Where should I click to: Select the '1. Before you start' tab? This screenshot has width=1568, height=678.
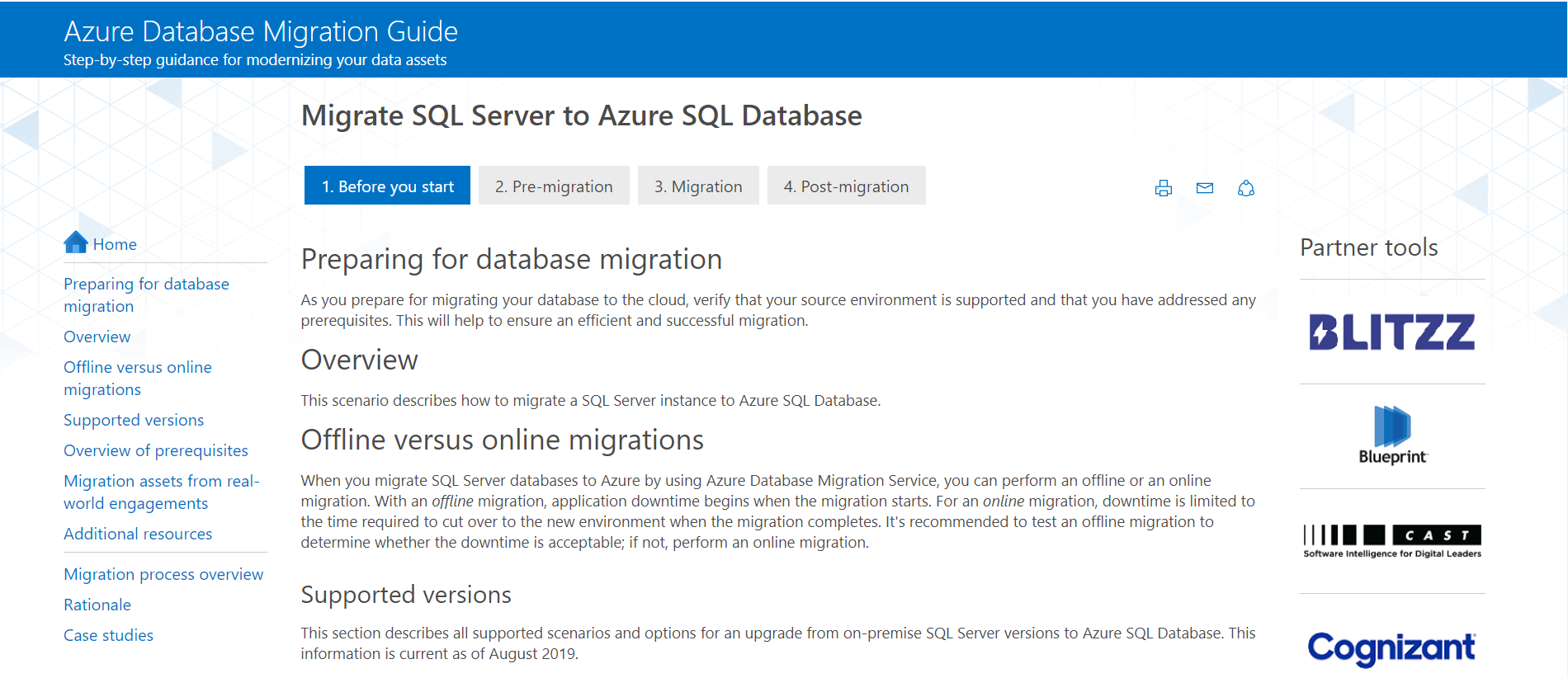coord(387,186)
